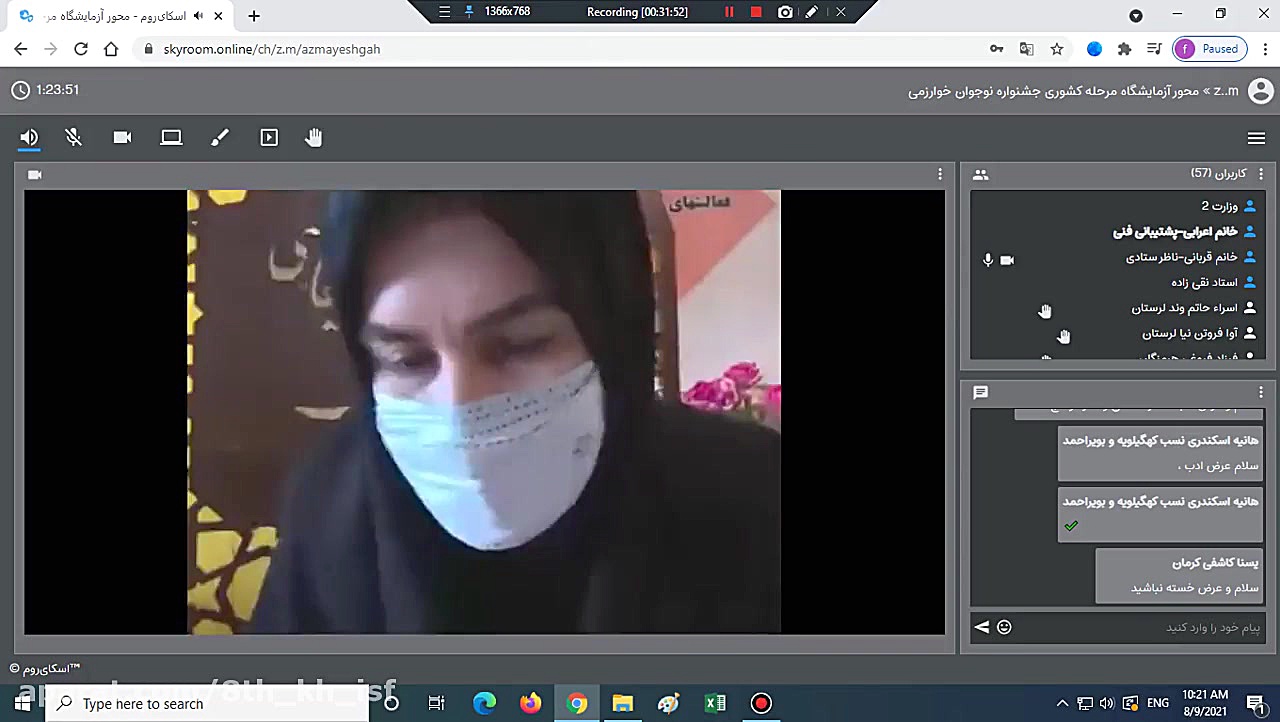Open the whiteboard brush tool

point(220,138)
